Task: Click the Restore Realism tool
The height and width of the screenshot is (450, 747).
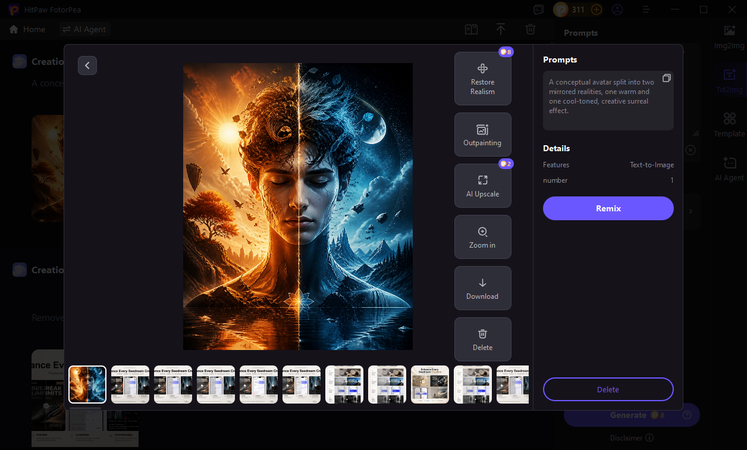Action: point(483,79)
